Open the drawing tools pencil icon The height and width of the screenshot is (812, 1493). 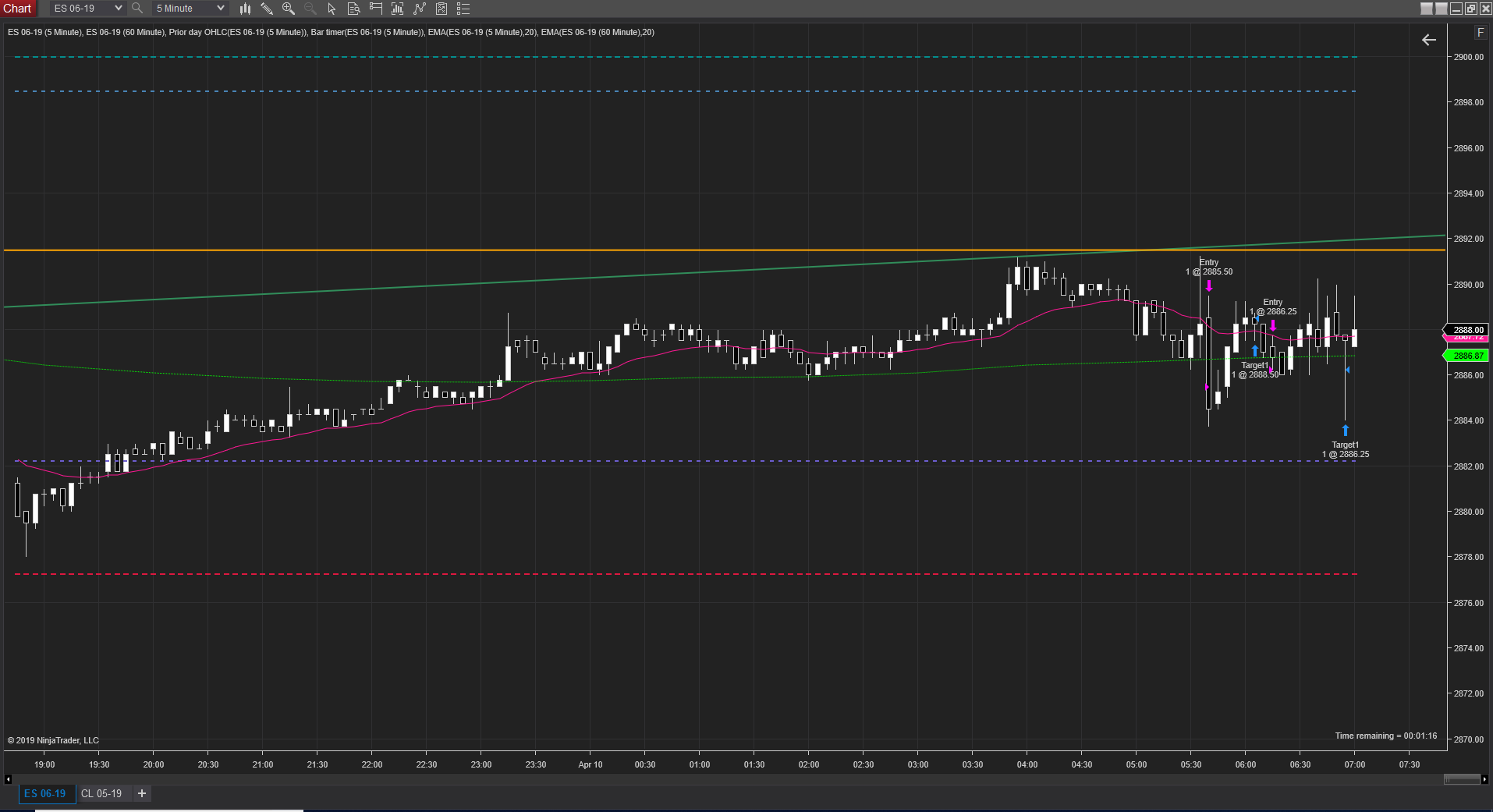click(x=267, y=9)
